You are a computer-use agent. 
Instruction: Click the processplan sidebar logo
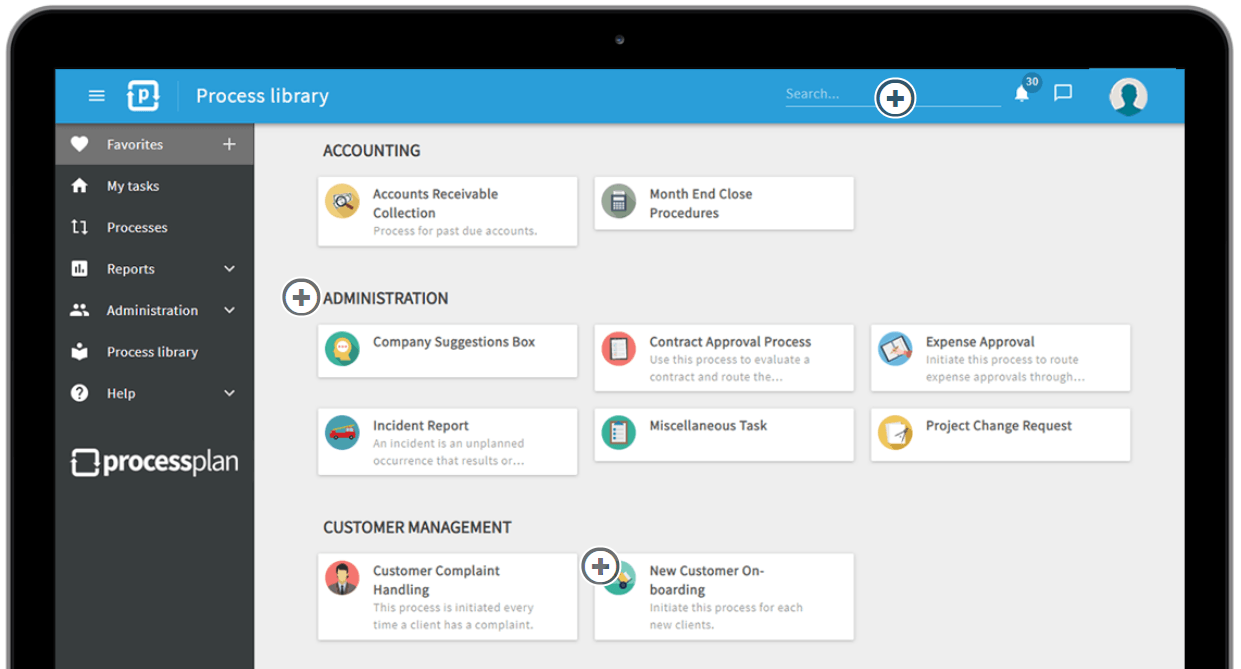coord(154,462)
